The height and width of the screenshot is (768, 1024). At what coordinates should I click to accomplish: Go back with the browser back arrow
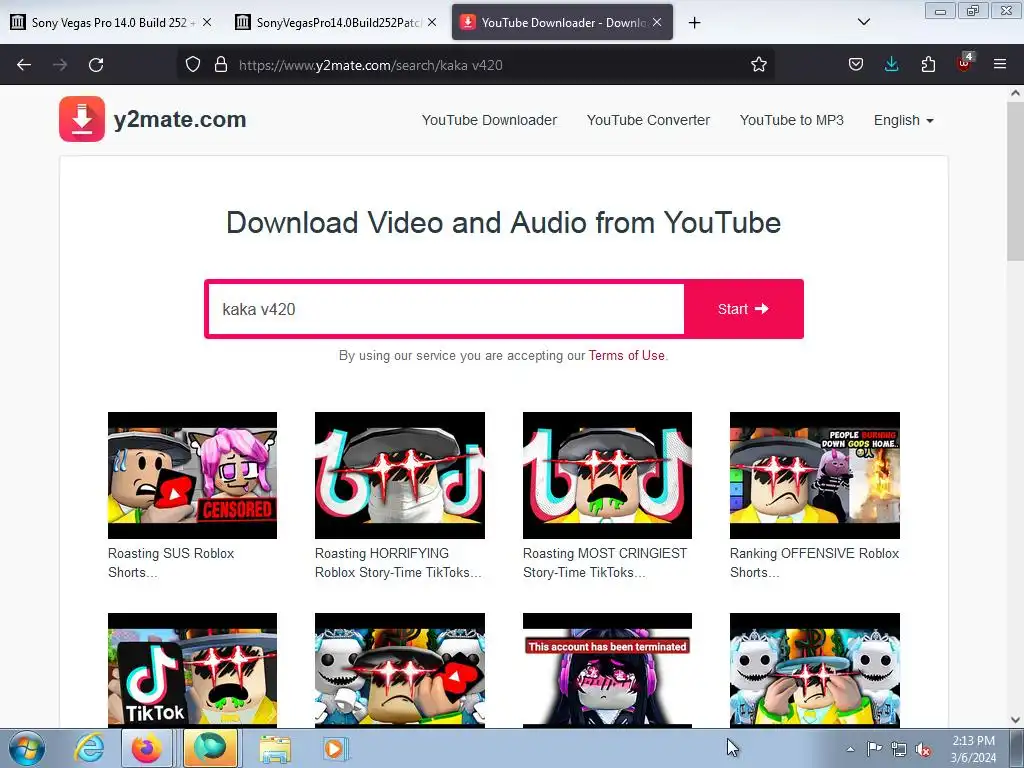pos(24,65)
